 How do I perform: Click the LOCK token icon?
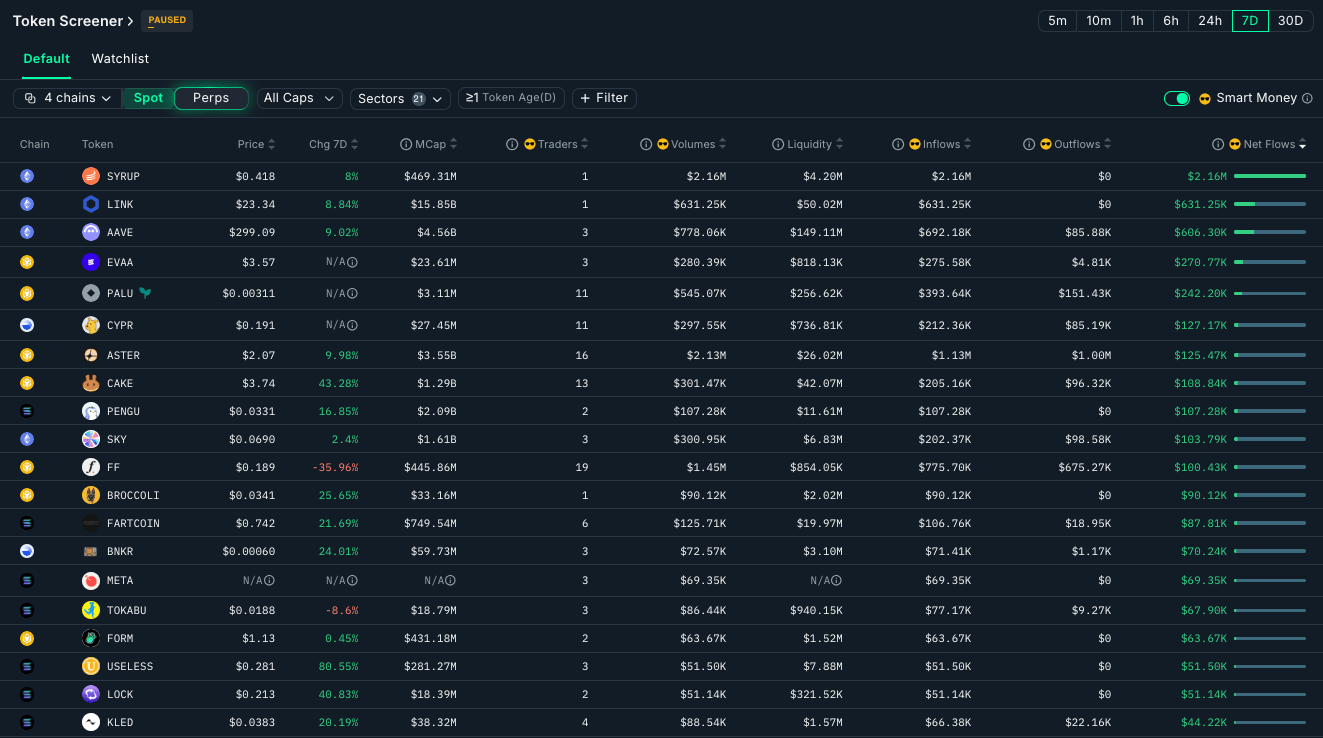(x=91, y=694)
